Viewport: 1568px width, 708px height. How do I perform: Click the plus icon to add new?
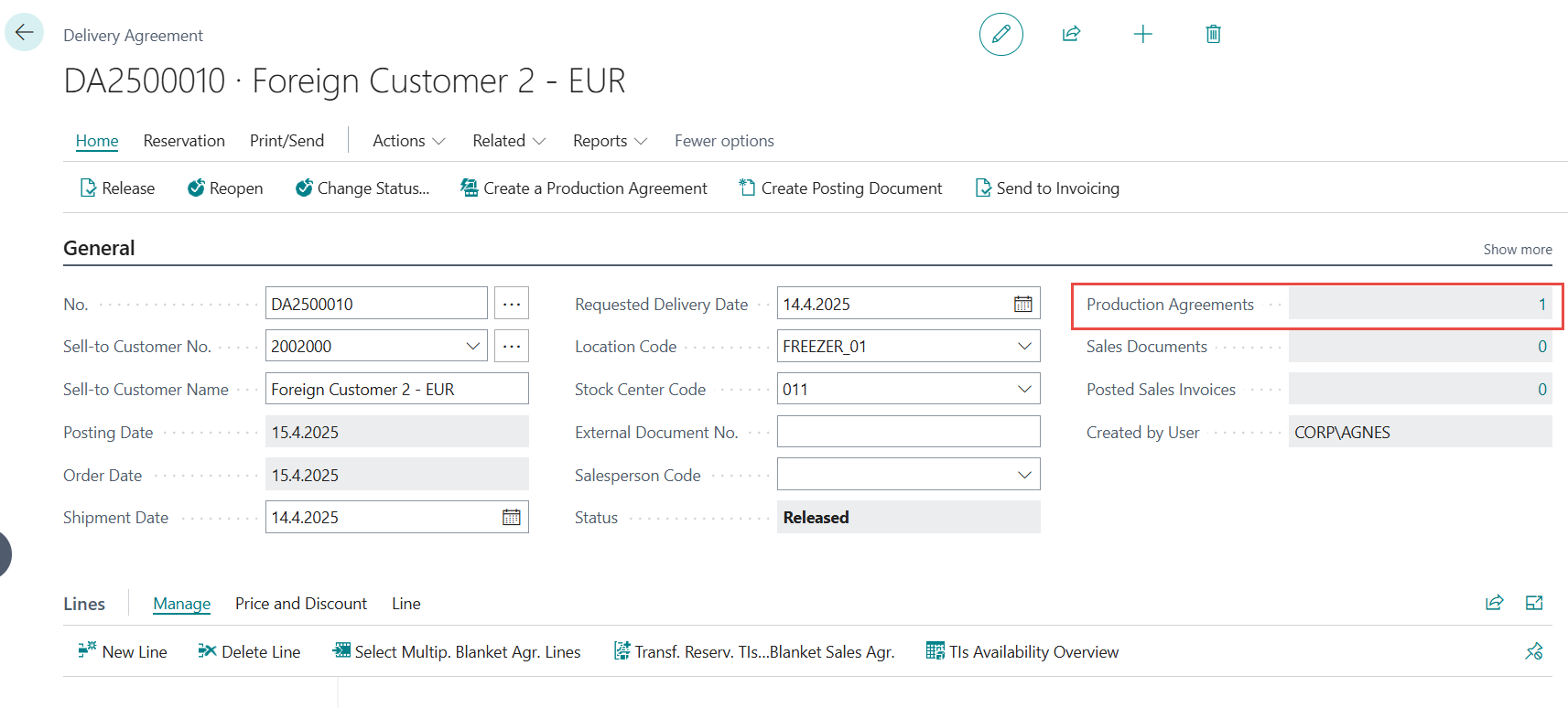[x=1142, y=35]
